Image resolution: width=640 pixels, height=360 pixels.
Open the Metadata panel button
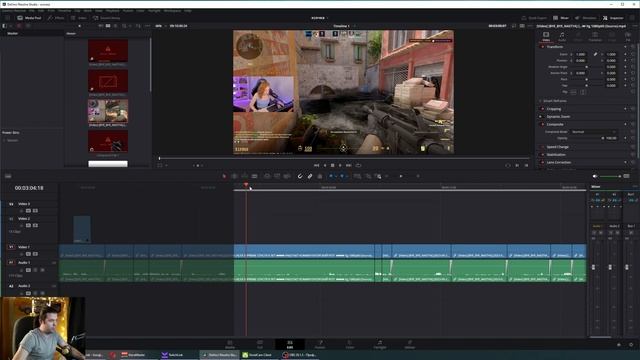click(586, 18)
